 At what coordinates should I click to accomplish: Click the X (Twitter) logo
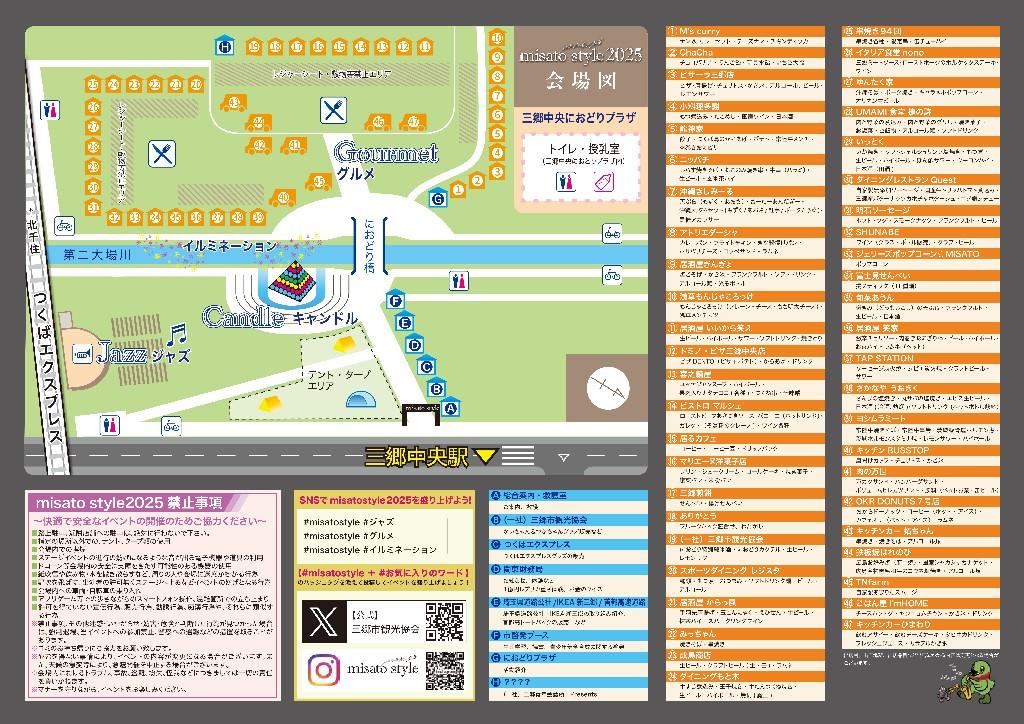tap(321, 621)
